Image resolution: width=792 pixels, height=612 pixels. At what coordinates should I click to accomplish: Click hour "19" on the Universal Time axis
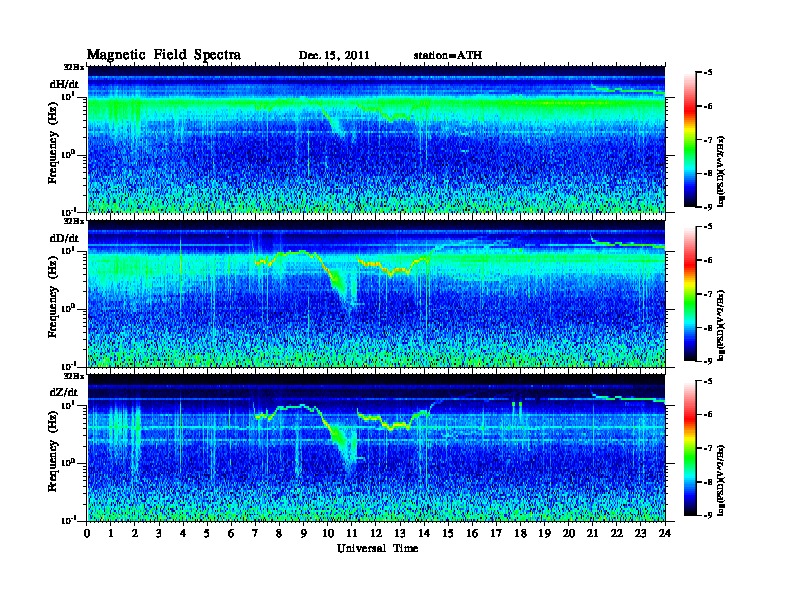coord(544,534)
